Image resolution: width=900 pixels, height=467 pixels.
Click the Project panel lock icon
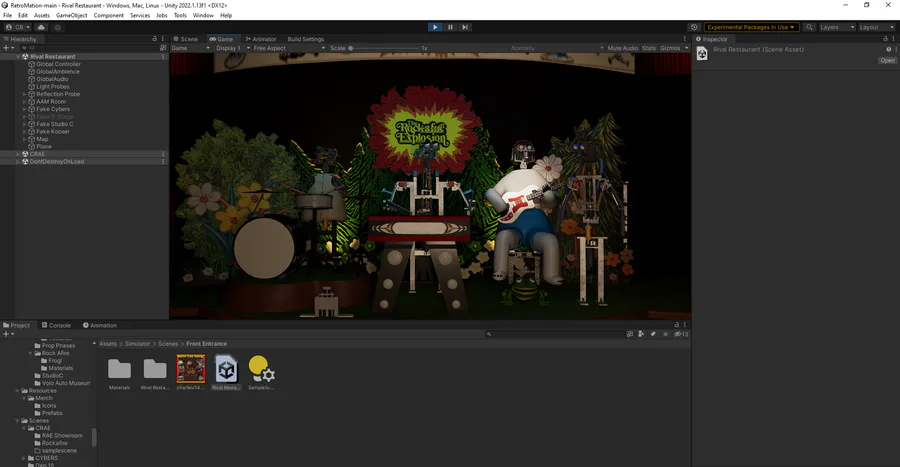(x=677, y=325)
